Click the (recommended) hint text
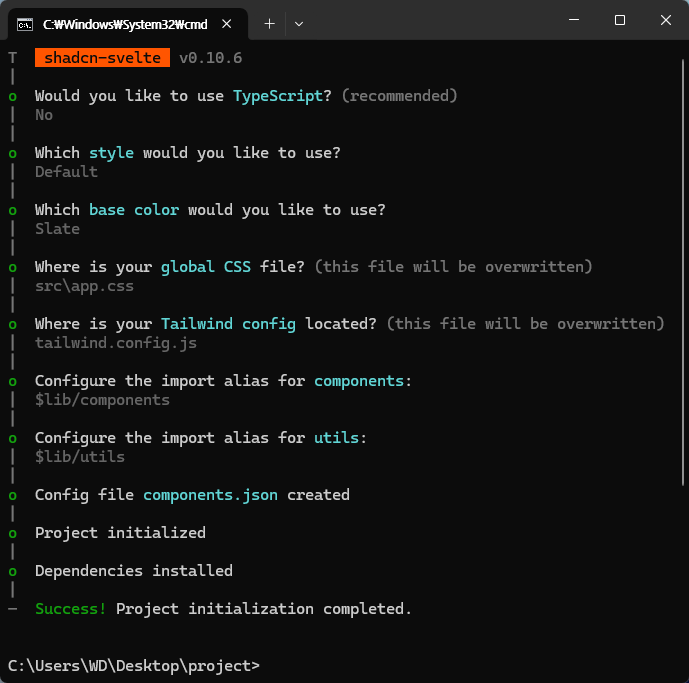Image resolution: width=689 pixels, height=683 pixels. (x=399, y=96)
